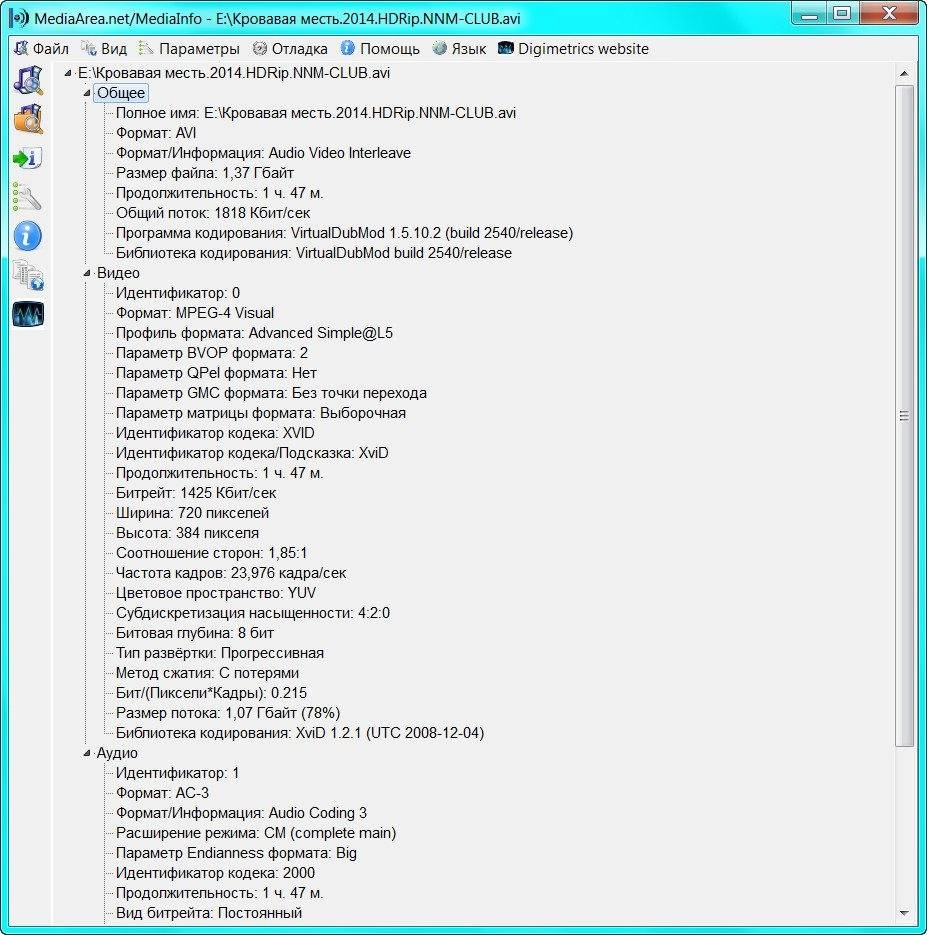Viewport: 927px width, 935px height.
Task: Select 'Расширение режима: CM (complete main)' row
Action: pyautogui.click(x=256, y=833)
